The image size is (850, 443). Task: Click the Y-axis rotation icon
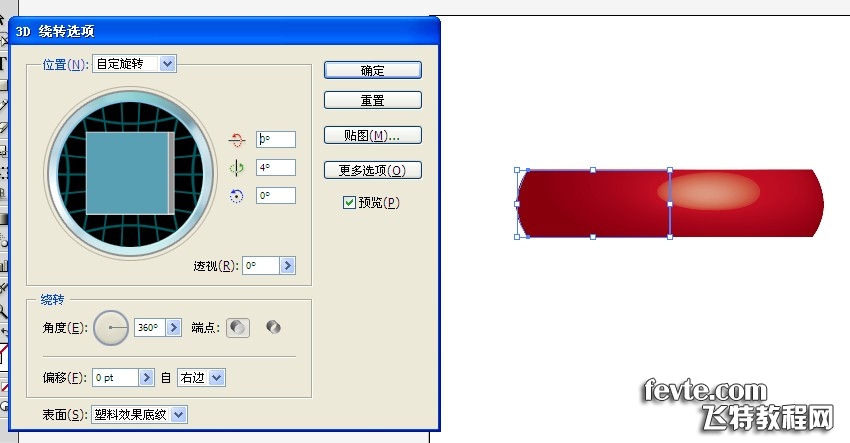coord(236,168)
